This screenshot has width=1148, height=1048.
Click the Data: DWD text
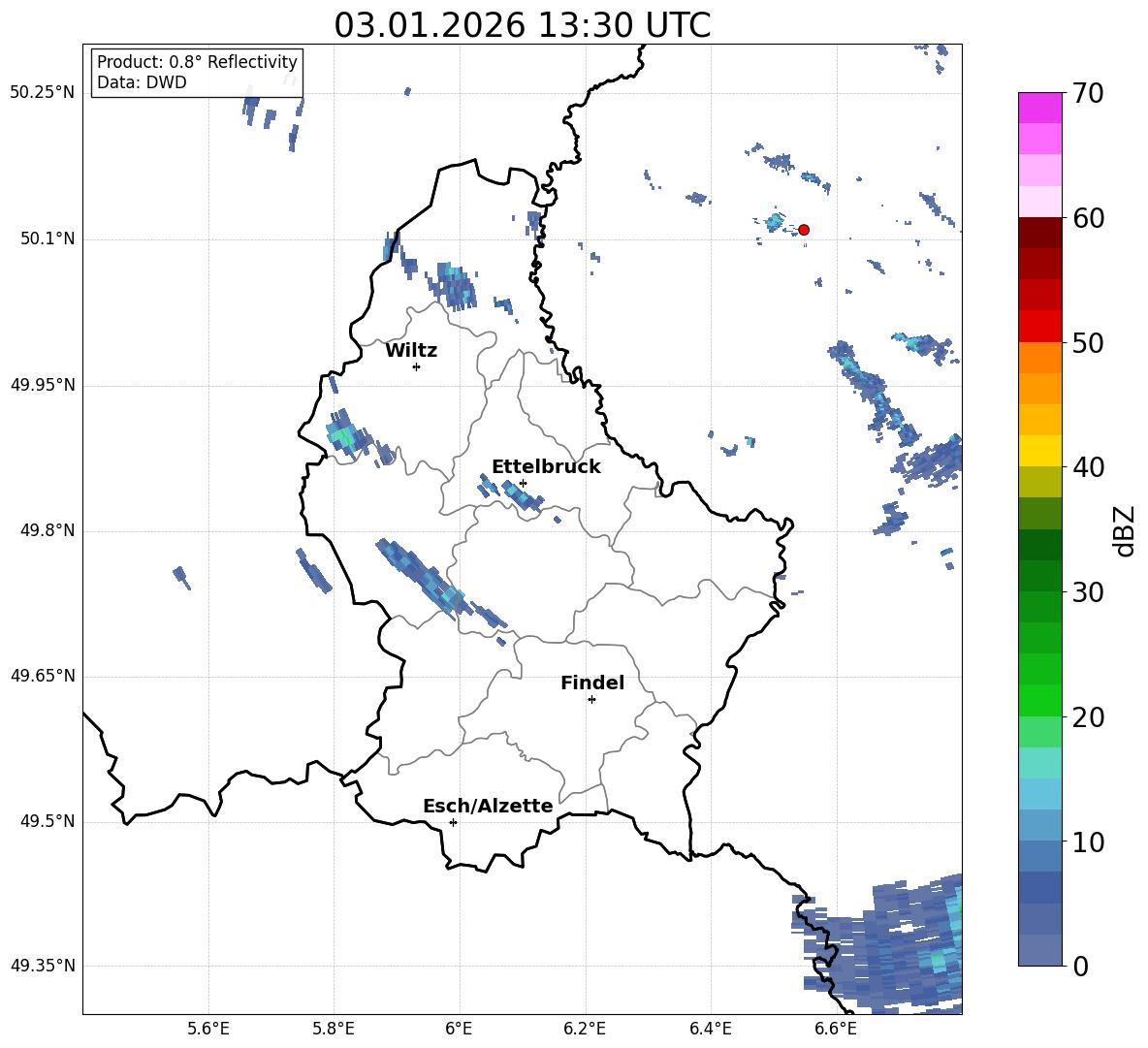pos(142,82)
